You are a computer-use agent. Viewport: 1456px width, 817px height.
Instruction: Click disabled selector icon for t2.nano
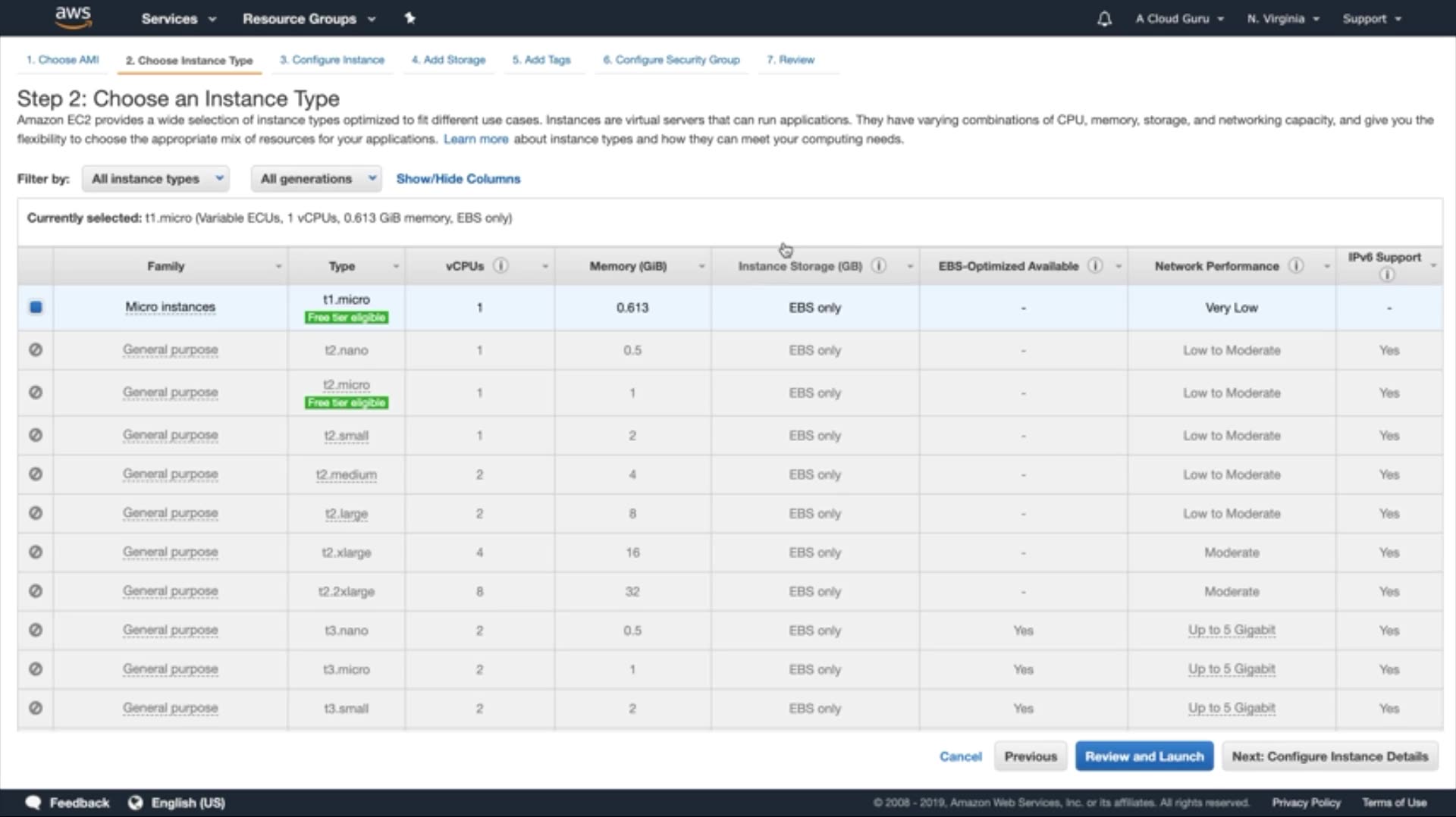pyautogui.click(x=36, y=350)
